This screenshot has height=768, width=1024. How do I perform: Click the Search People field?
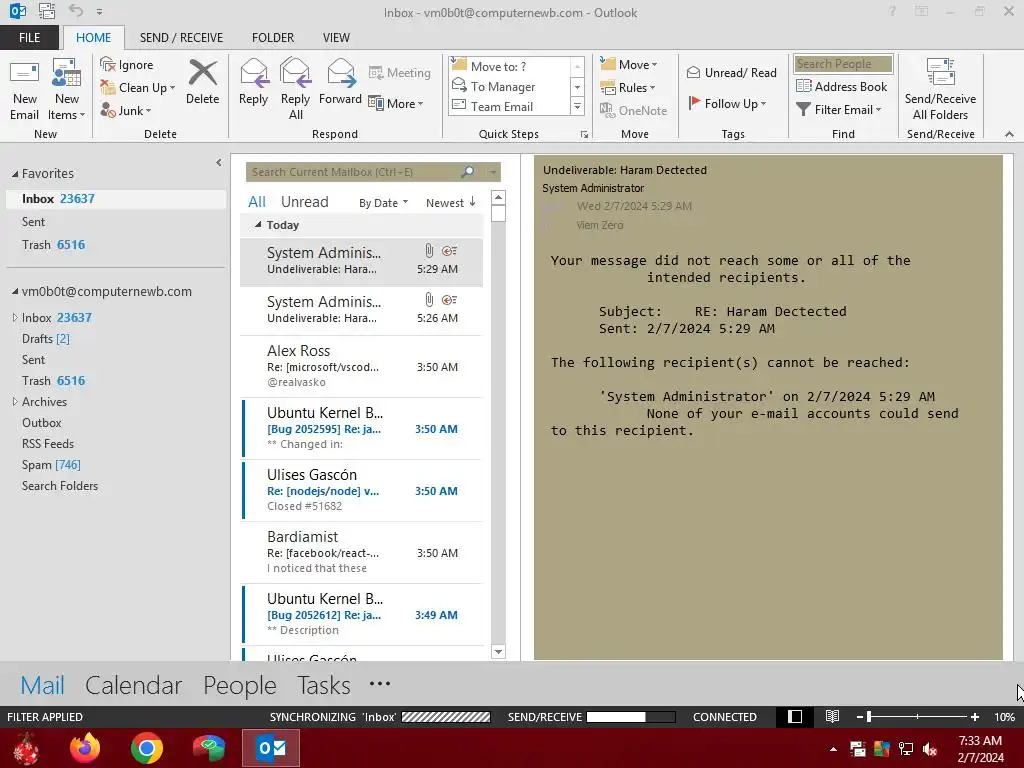(x=843, y=63)
